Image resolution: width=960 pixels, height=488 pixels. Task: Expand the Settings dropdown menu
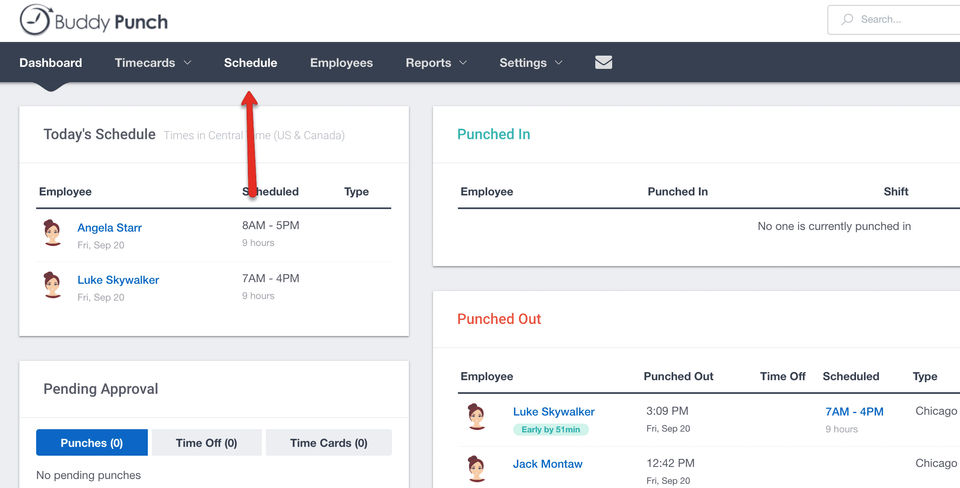coord(531,62)
